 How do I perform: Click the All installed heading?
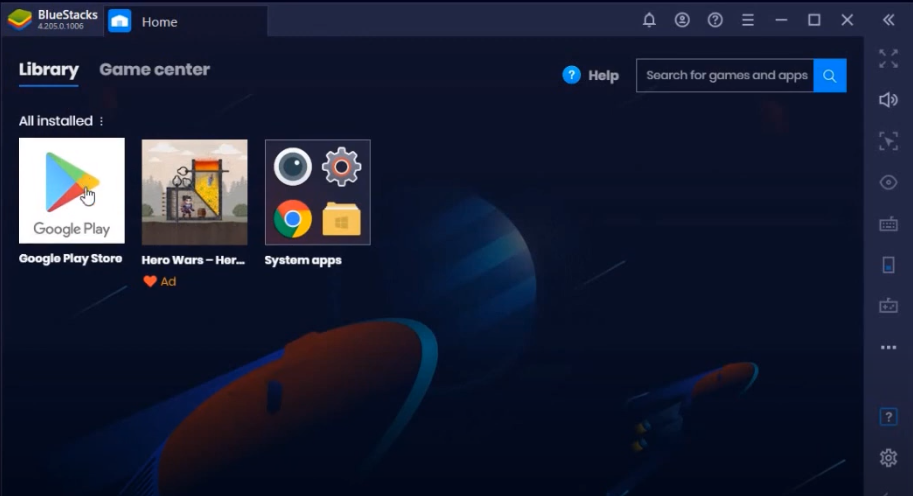(56, 121)
